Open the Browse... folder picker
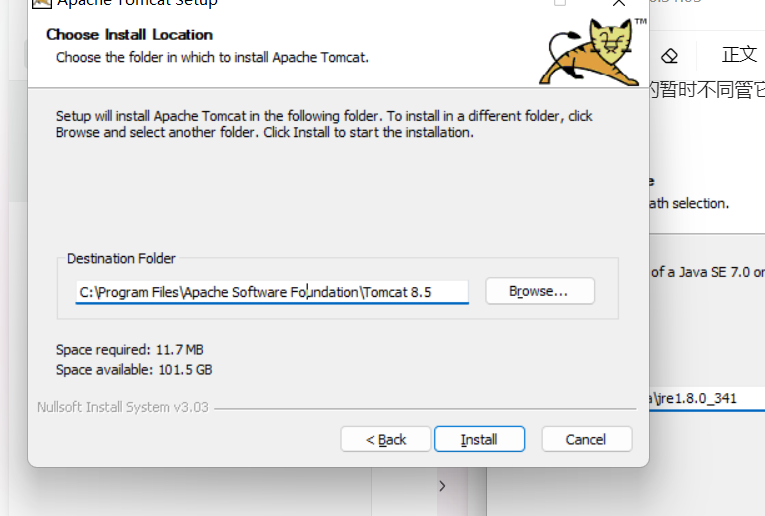Viewport: 765px width, 516px height. pos(540,291)
